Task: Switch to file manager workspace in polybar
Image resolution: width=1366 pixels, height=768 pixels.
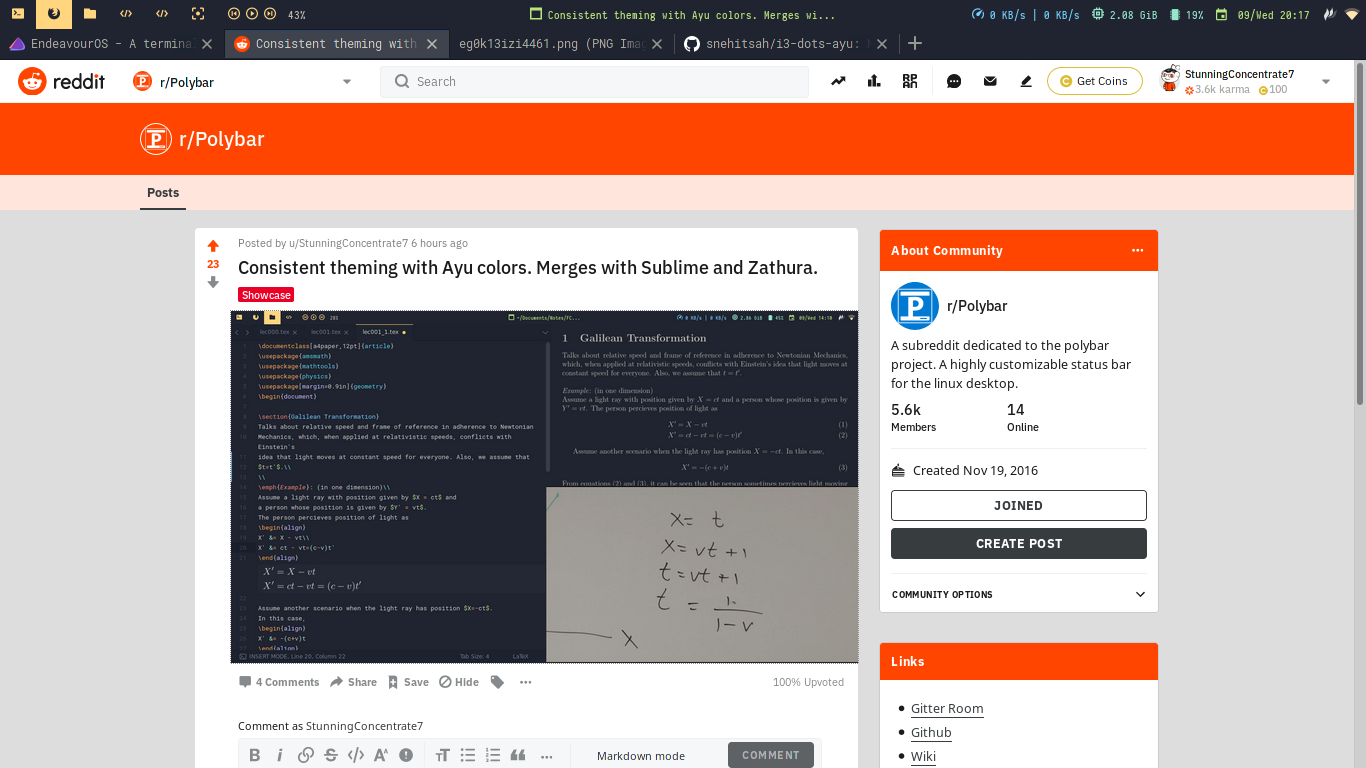Action: pyautogui.click(x=90, y=14)
